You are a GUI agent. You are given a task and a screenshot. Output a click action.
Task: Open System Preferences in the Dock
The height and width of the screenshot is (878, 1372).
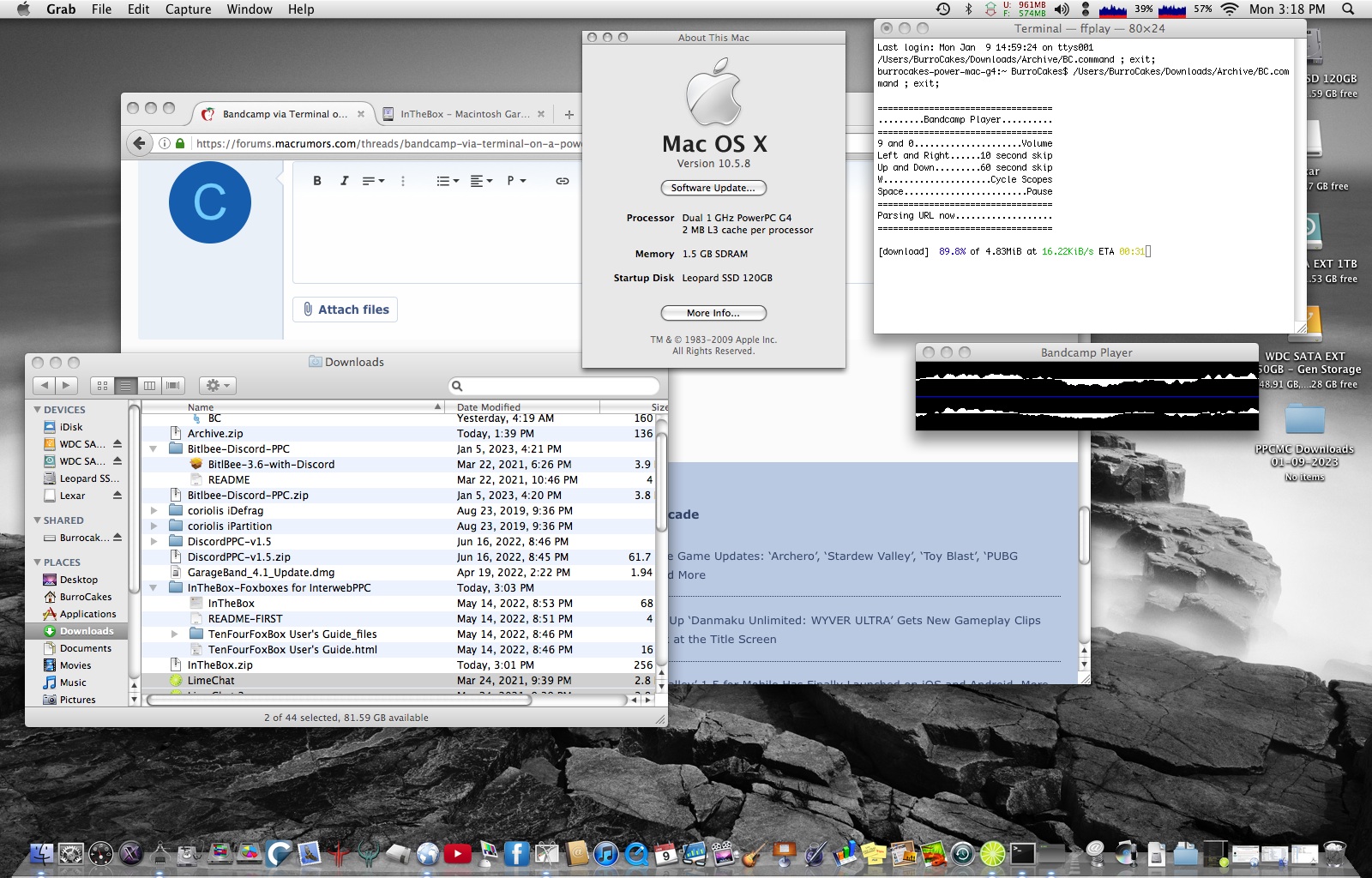pyautogui.click(x=71, y=853)
